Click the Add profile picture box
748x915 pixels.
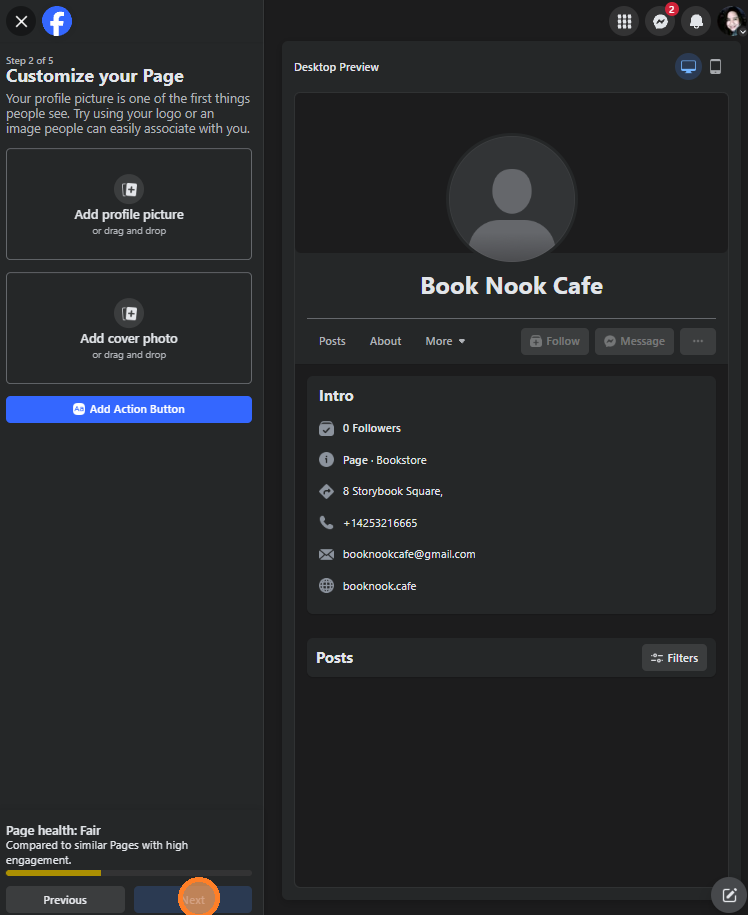coord(129,204)
